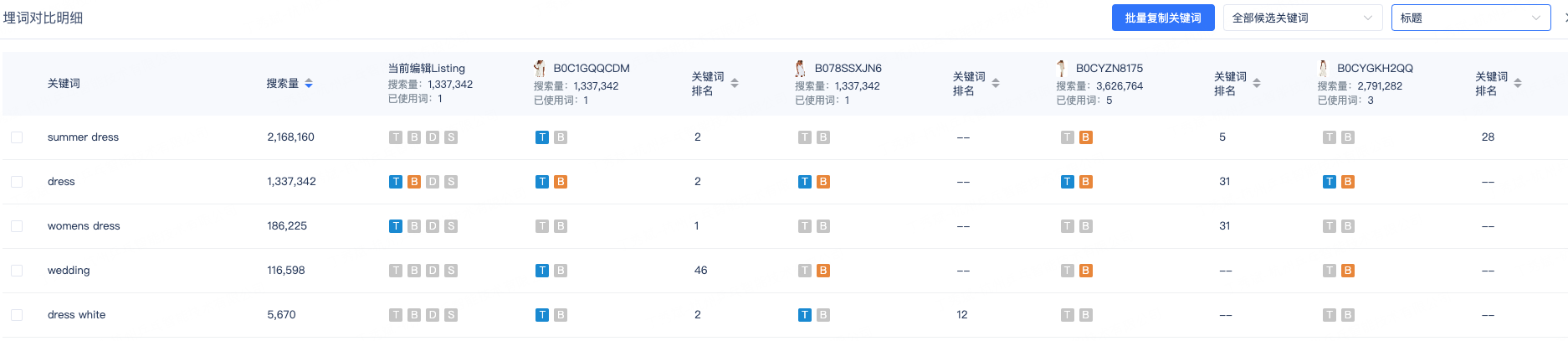This screenshot has width=1568, height=341.
Task: Click orange B badge in dress row current listing
Action: click(414, 182)
